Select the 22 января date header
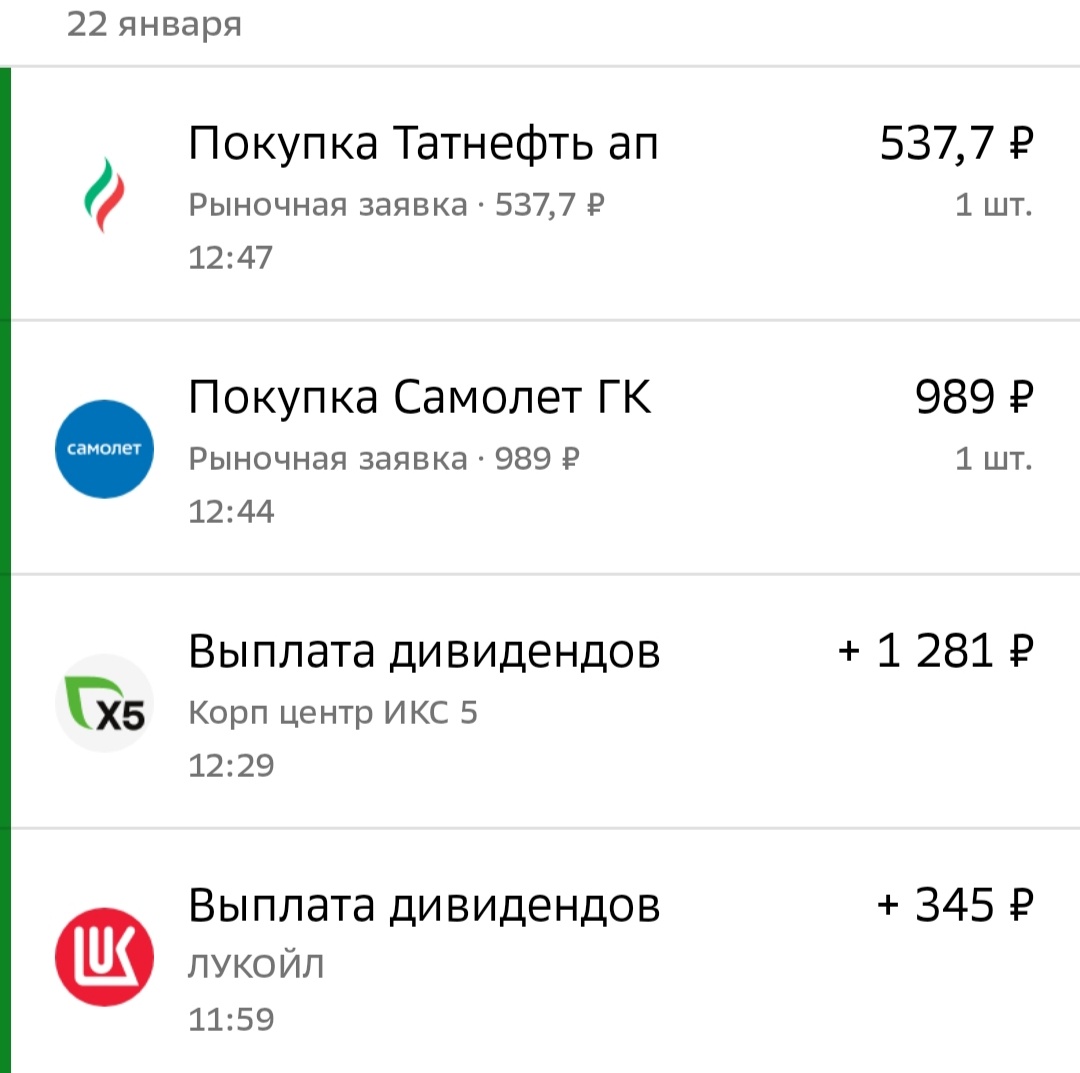Viewport: 1080px width, 1073px height. [153, 24]
